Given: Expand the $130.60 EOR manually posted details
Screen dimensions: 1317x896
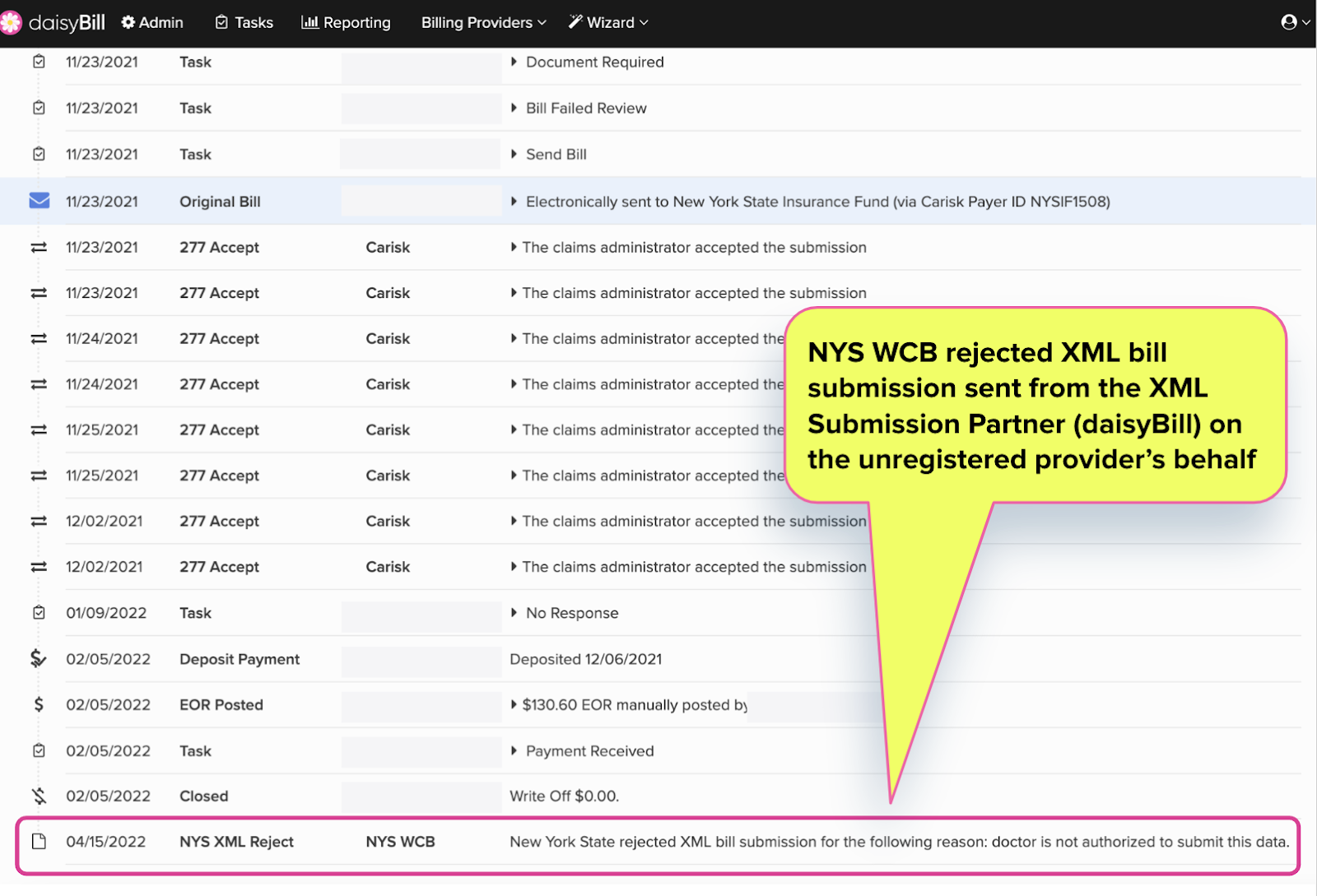Looking at the screenshot, I should tap(514, 704).
